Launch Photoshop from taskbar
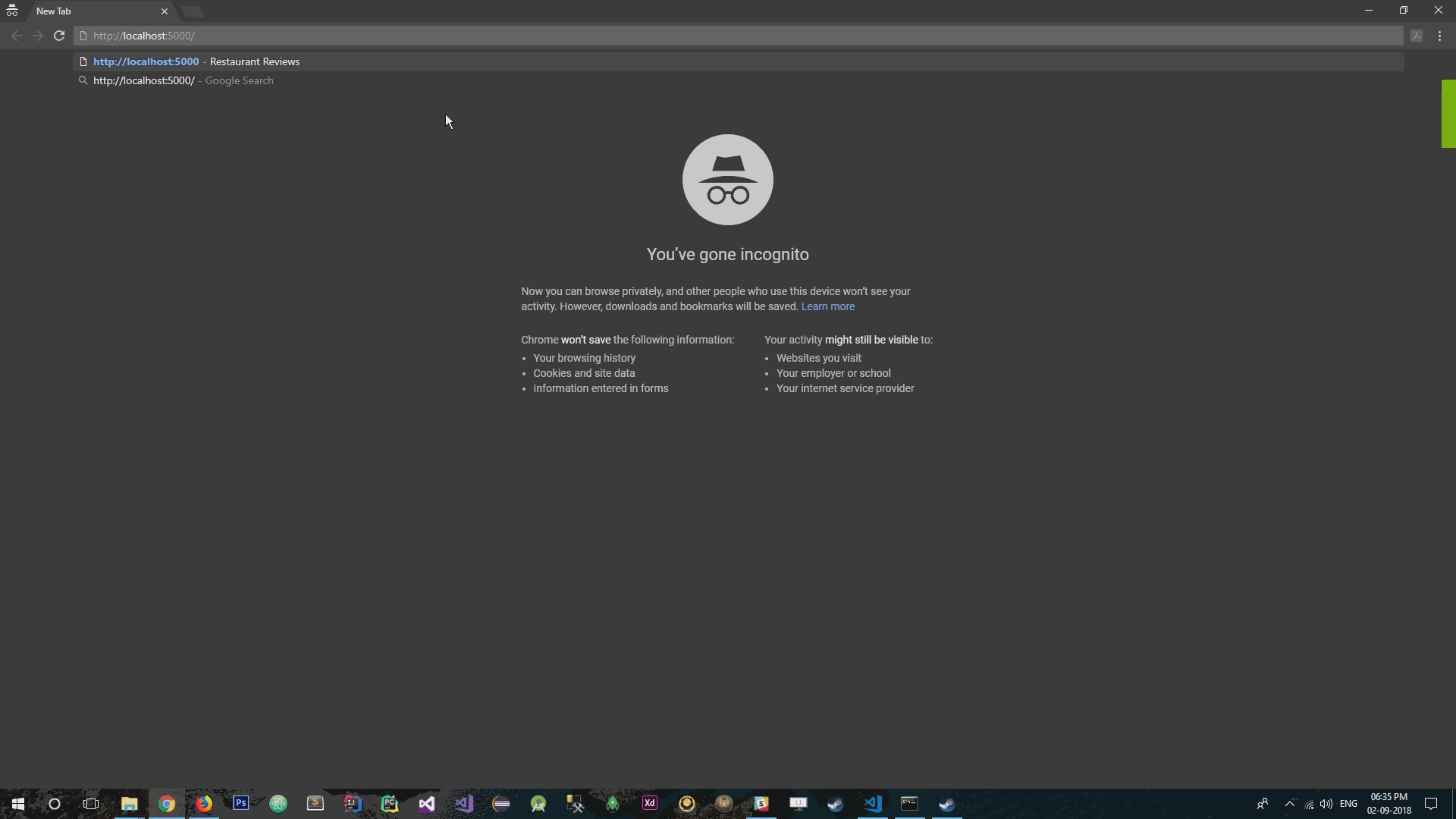The height and width of the screenshot is (819, 1456). point(241,803)
